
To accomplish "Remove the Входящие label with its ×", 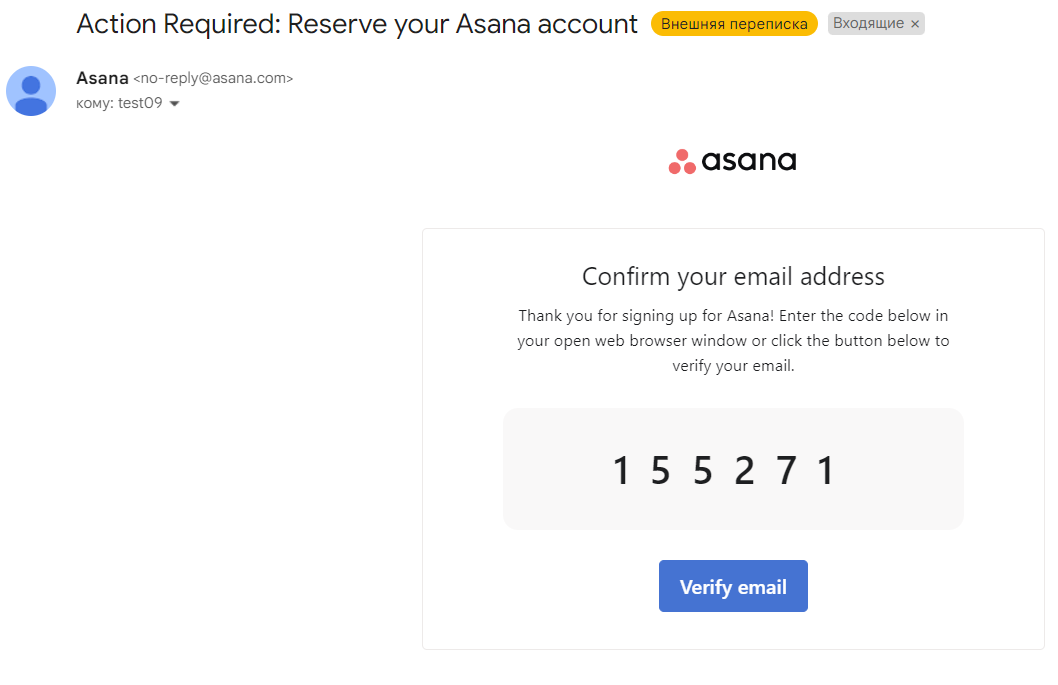I will tap(915, 24).
